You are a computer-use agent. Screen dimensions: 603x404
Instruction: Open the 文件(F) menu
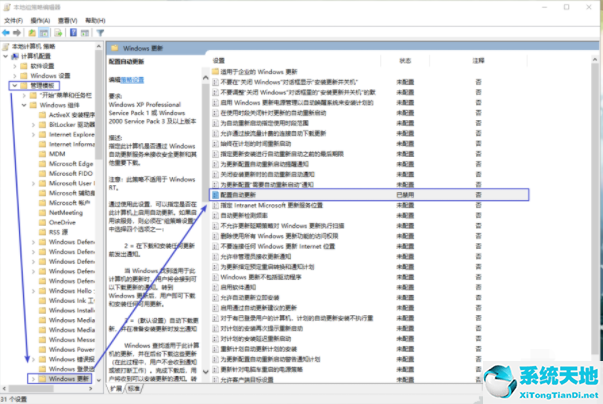coord(14,20)
